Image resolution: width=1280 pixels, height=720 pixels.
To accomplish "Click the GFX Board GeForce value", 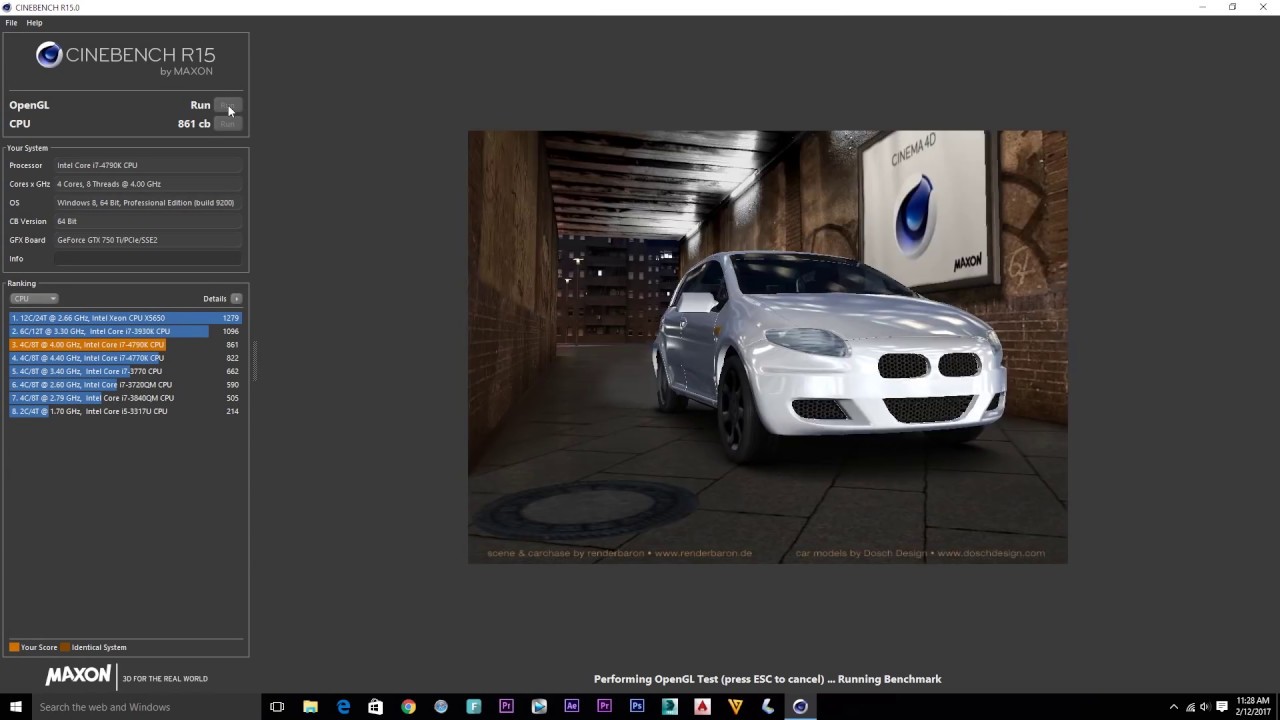I will click(x=148, y=240).
